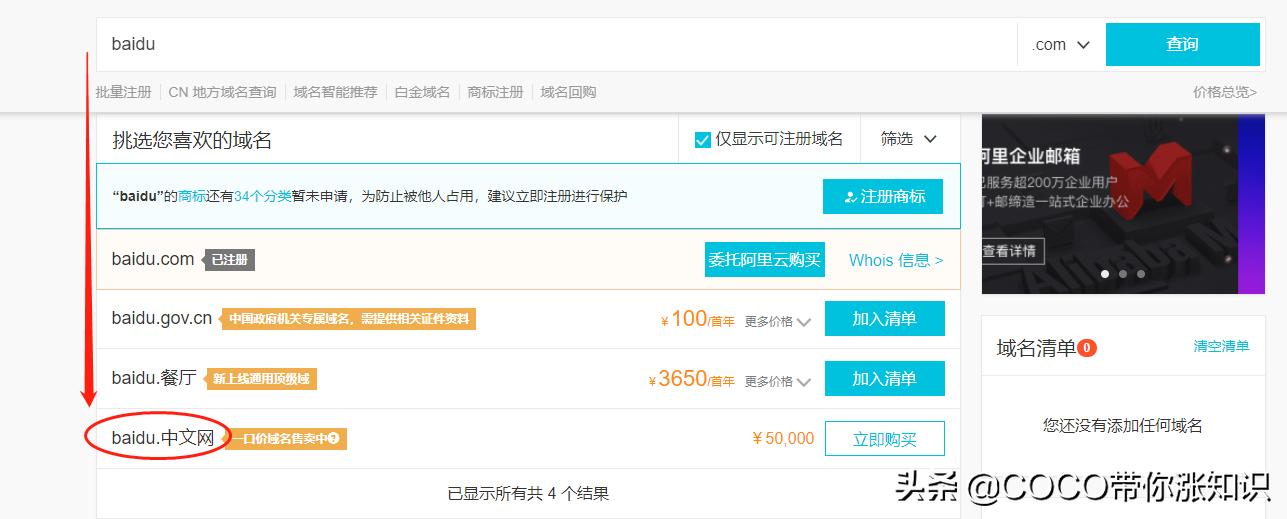Screen dimensions: 1287x519
Task: Toggle 仅显示可注册域名 checkbox
Action: click(702, 139)
